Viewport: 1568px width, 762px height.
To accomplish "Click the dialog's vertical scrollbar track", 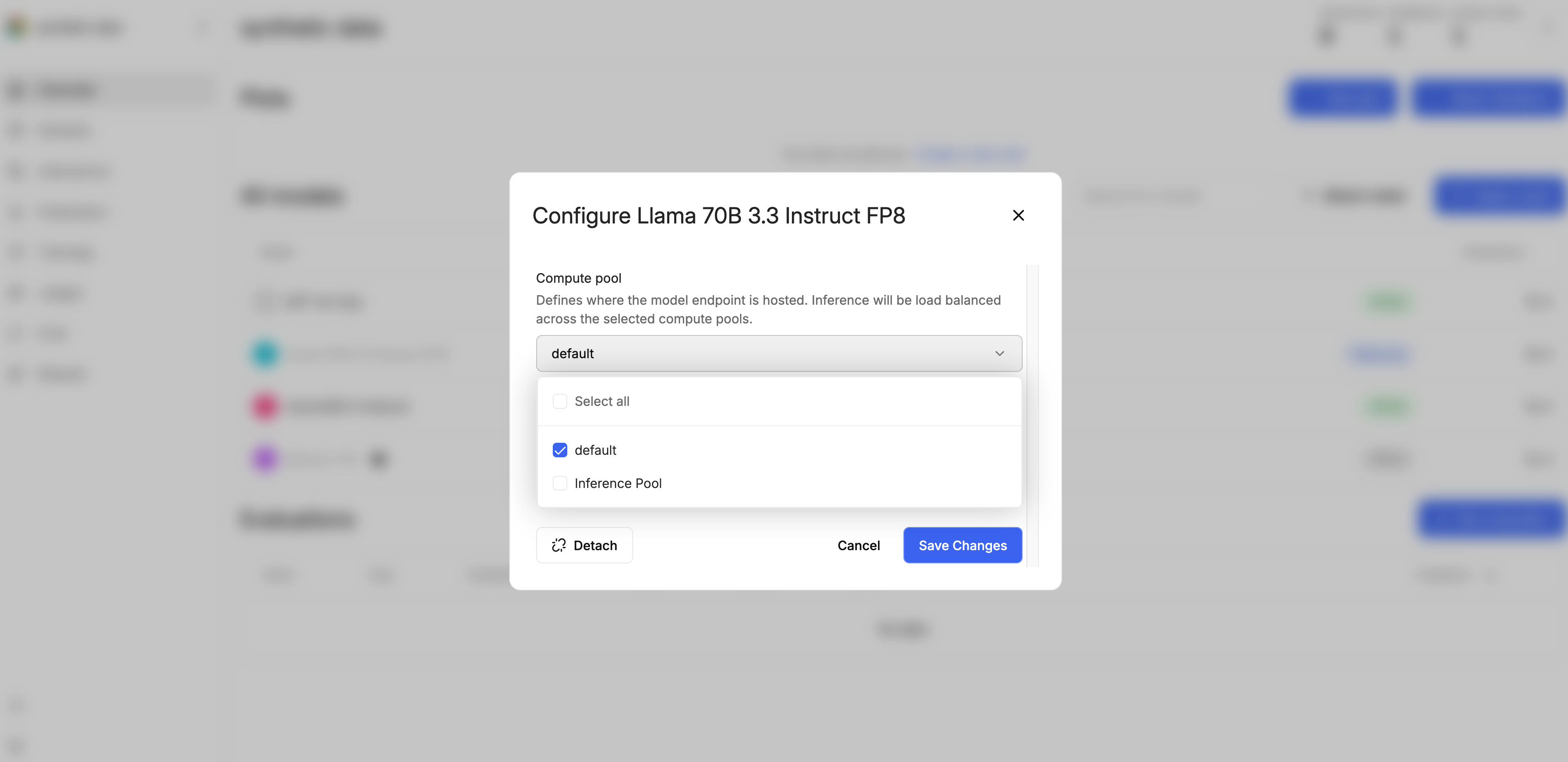I will coord(1032,414).
